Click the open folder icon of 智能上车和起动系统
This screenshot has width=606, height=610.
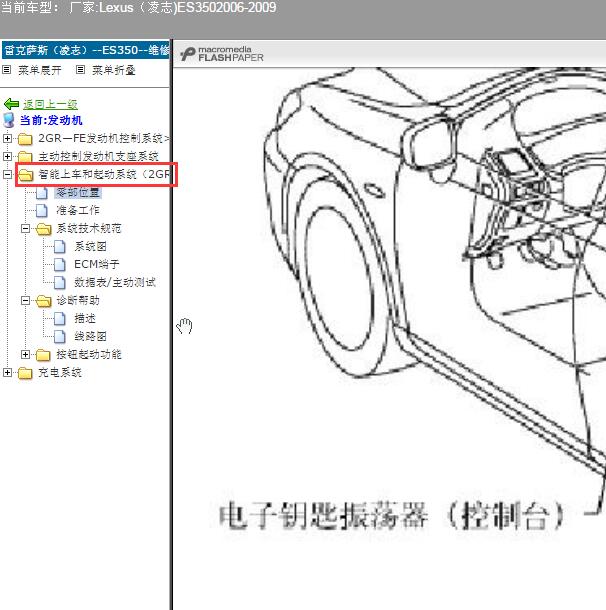click(x=26, y=174)
